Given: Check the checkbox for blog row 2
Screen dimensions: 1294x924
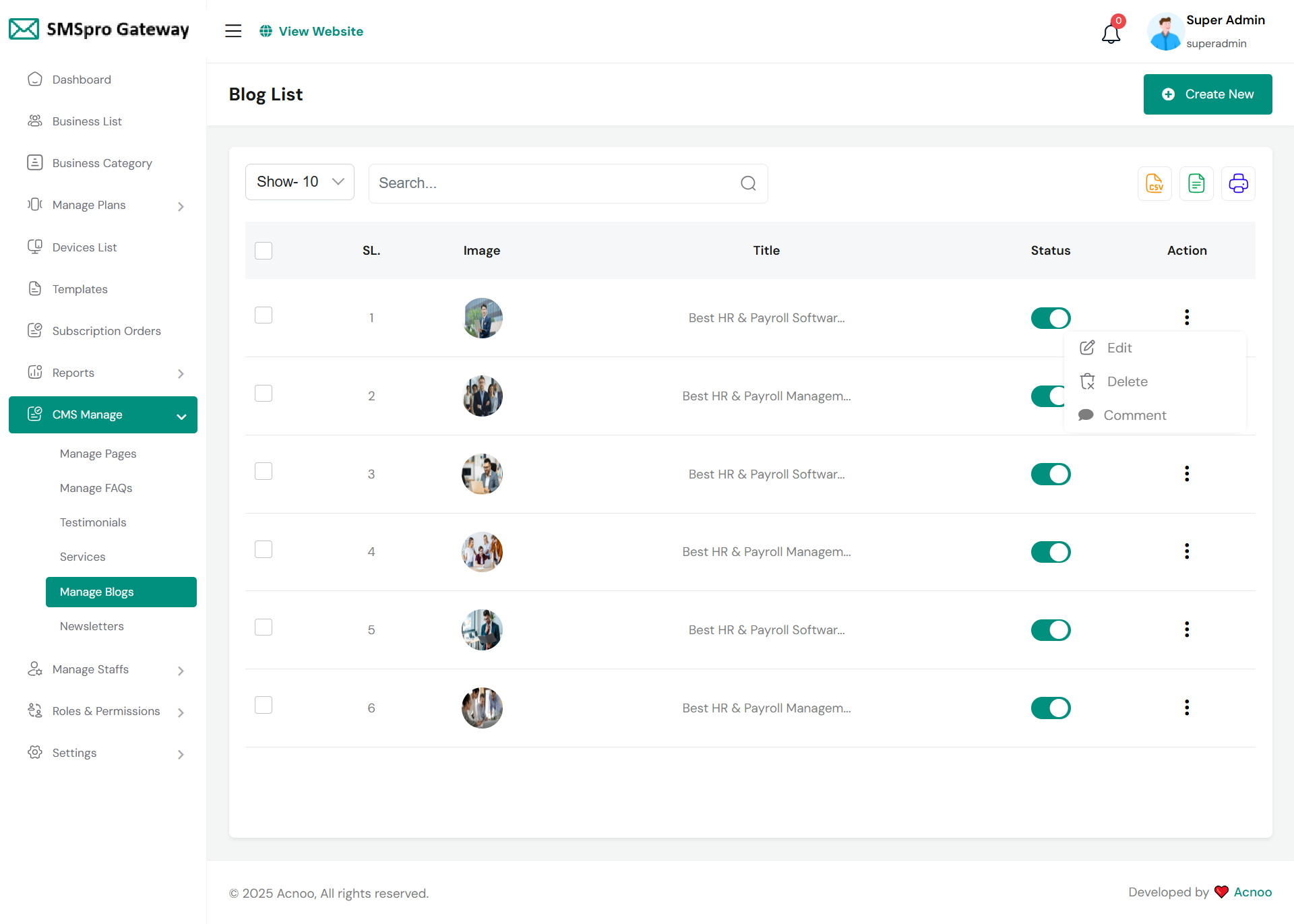Looking at the screenshot, I should 264,394.
